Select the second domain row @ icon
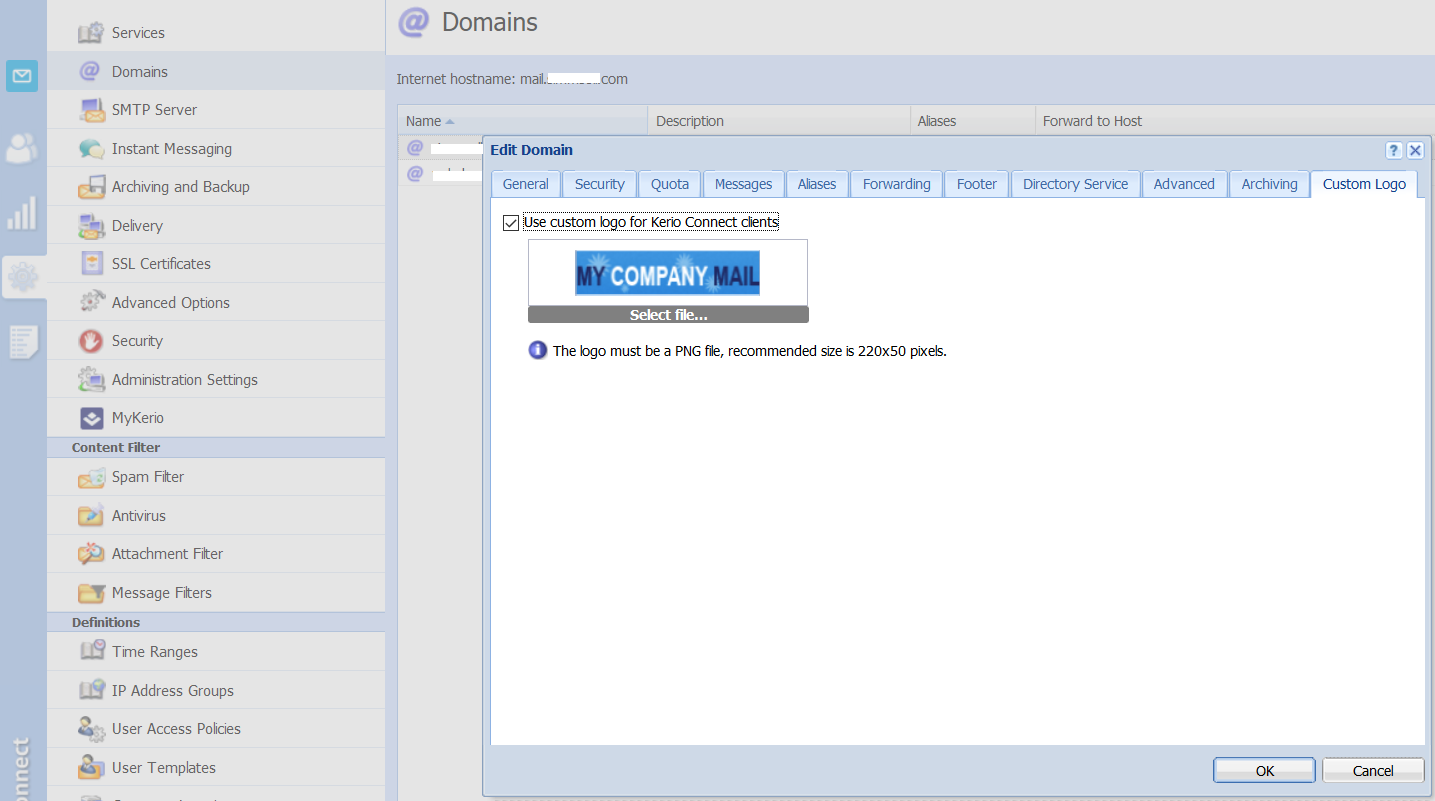 (x=415, y=173)
